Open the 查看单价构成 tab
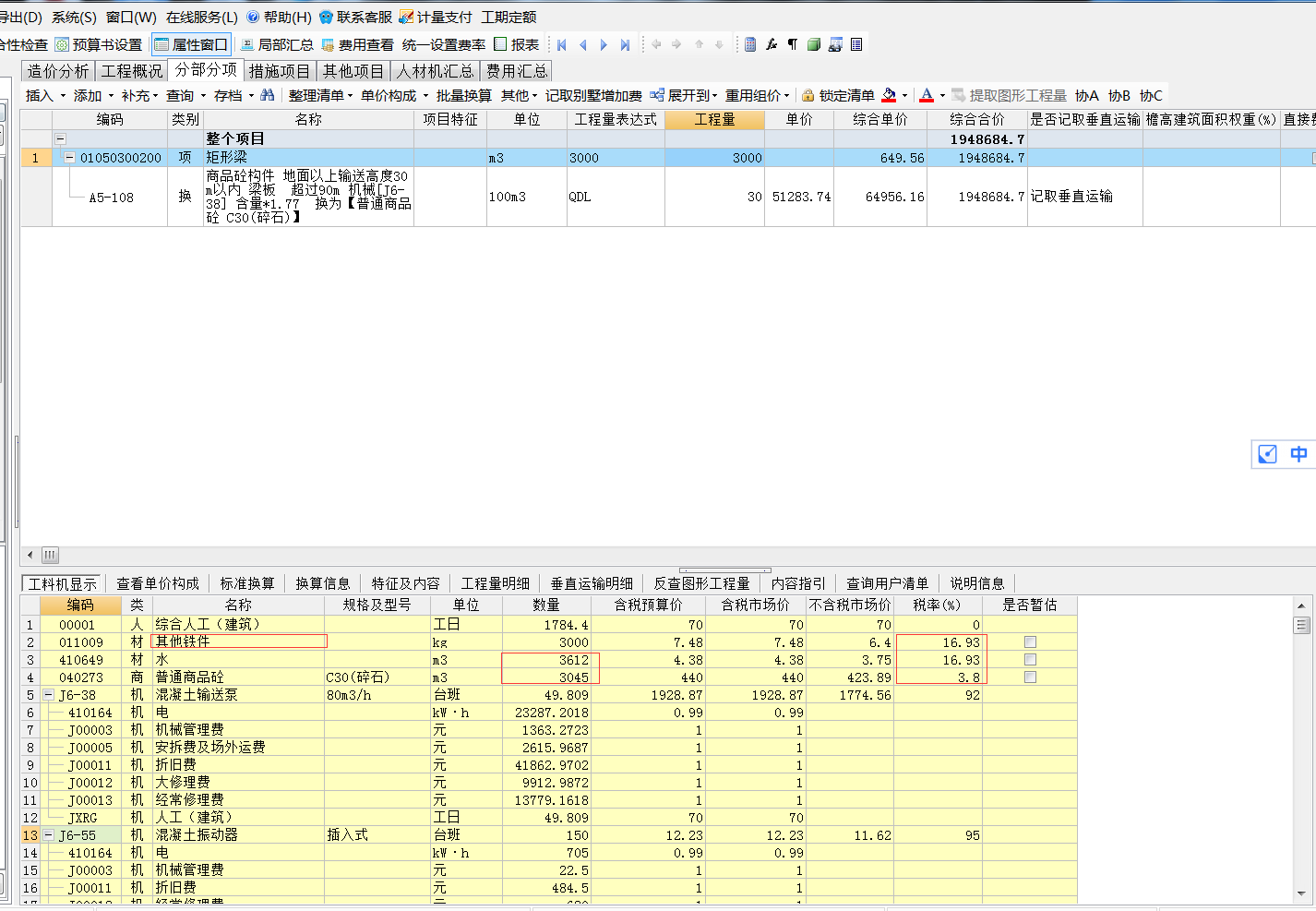 coord(158,583)
